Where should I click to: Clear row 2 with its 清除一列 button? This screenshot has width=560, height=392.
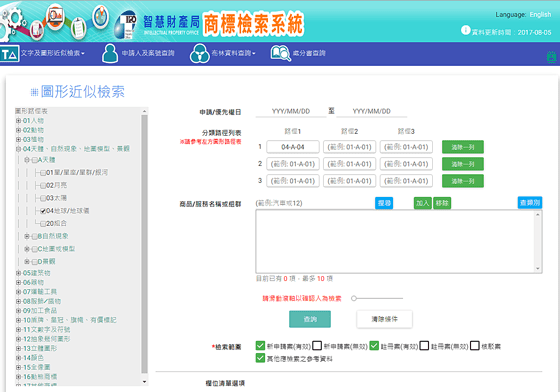[x=463, y=164]
